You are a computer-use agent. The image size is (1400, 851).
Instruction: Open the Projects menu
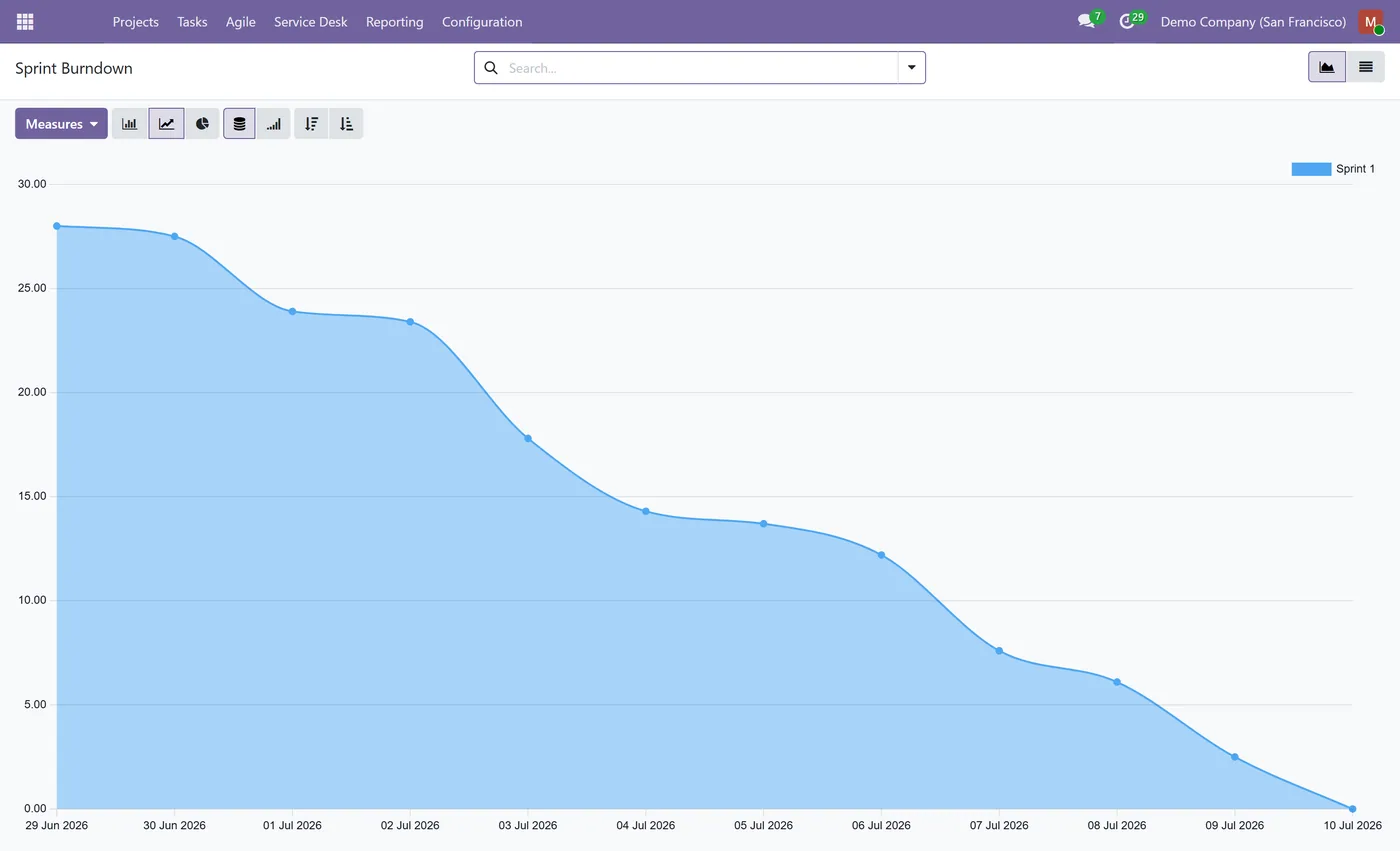pyautogui.click(x=135, y=21)
